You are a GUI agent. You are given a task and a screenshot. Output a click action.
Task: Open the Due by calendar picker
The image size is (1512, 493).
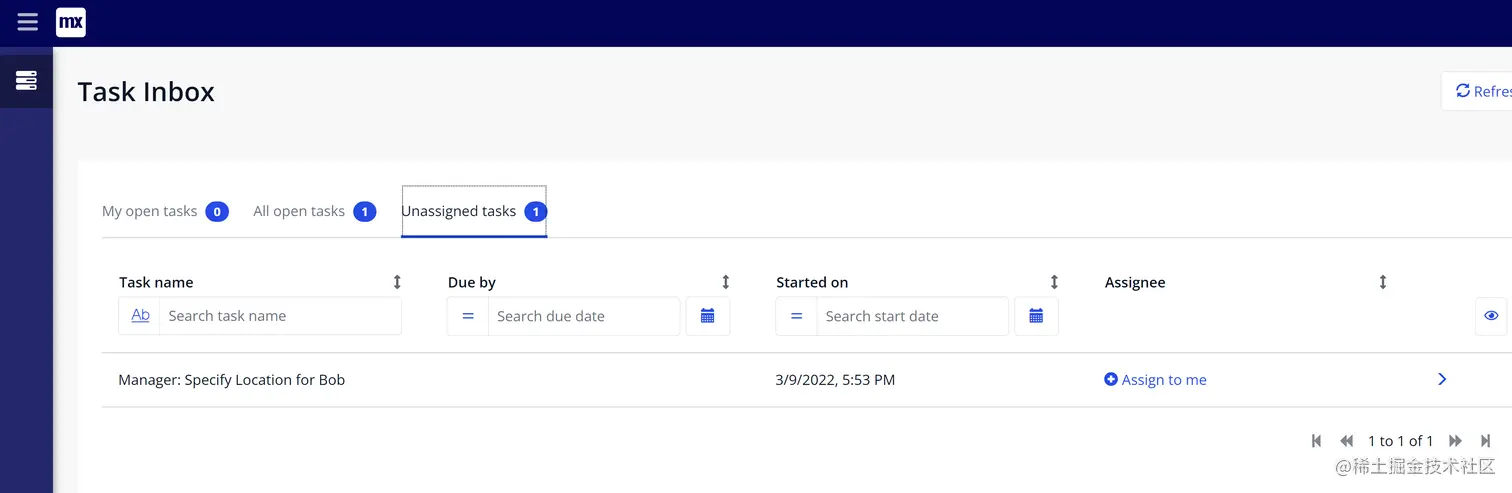[708, 316]
